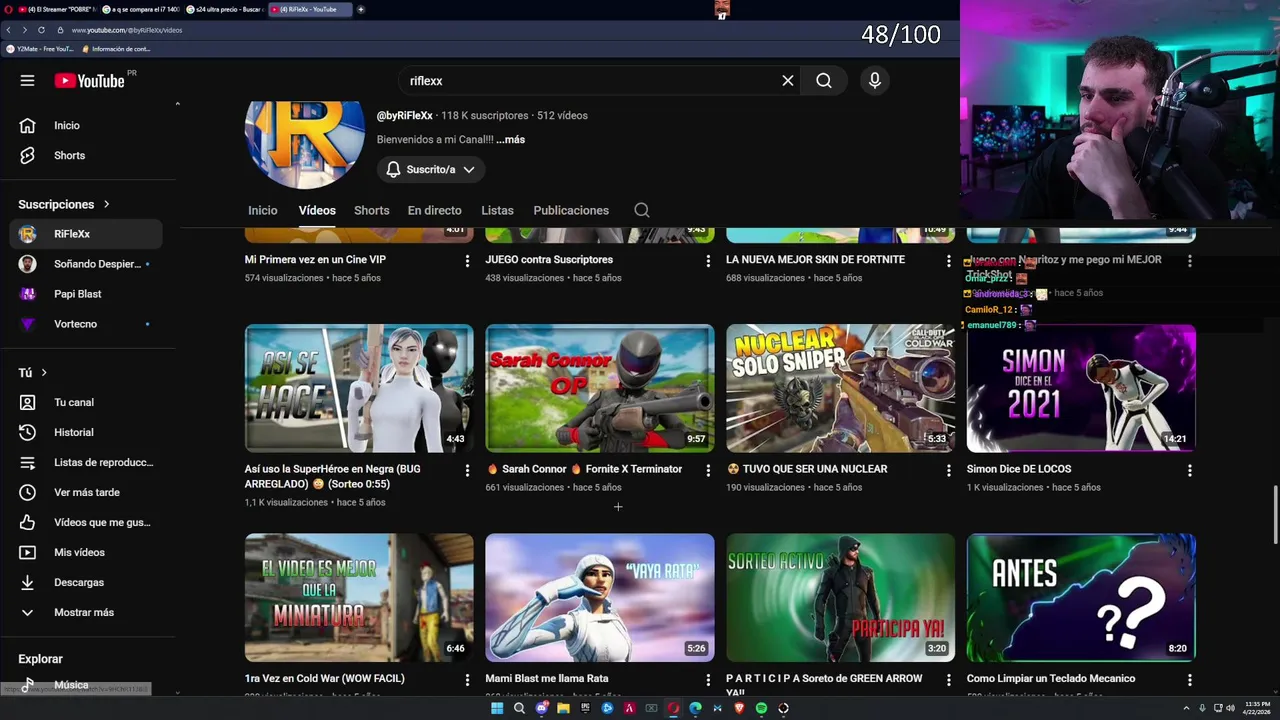
Task: Open Papi Blast subscription channel
Action: point(86,294)
